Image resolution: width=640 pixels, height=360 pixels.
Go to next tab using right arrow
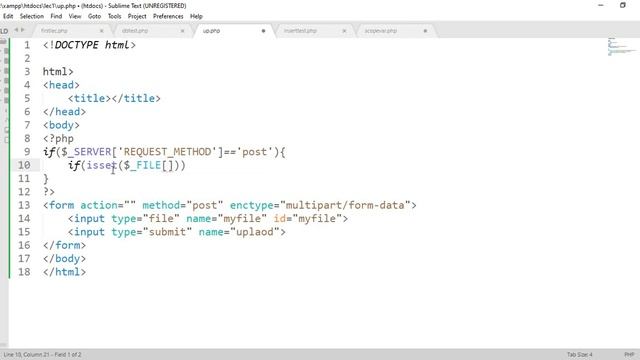22,30
